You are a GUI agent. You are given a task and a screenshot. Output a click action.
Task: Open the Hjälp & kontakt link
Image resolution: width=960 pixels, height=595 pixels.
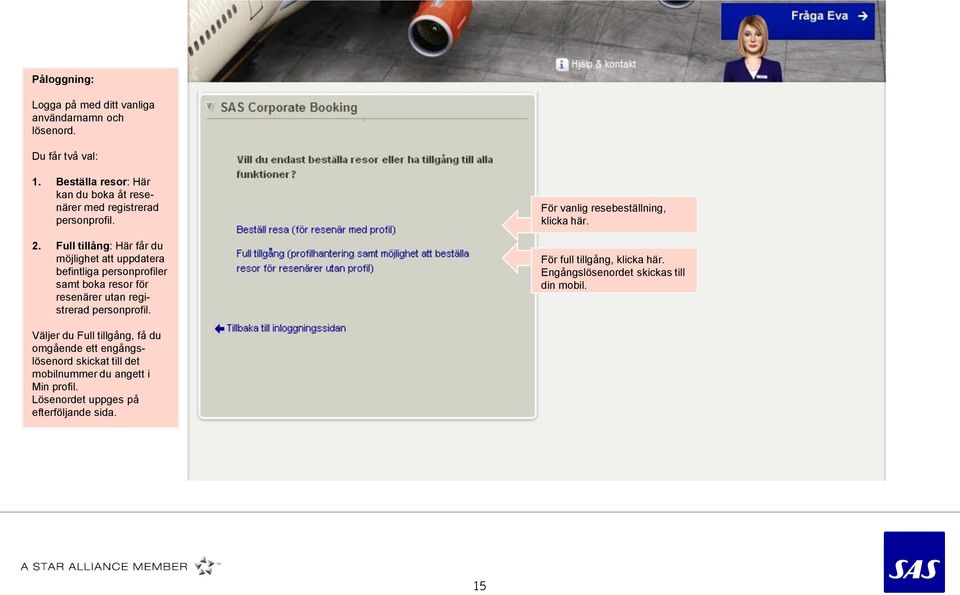tap(603, 64)
